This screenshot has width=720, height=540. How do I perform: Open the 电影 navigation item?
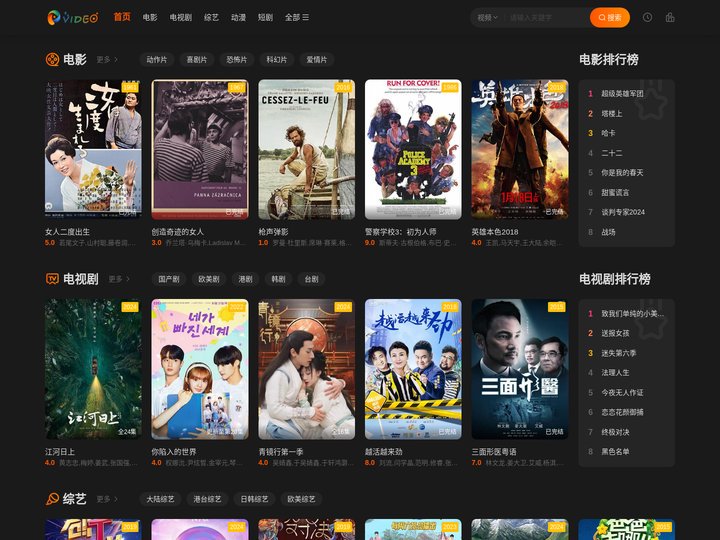tap(150, 17)
